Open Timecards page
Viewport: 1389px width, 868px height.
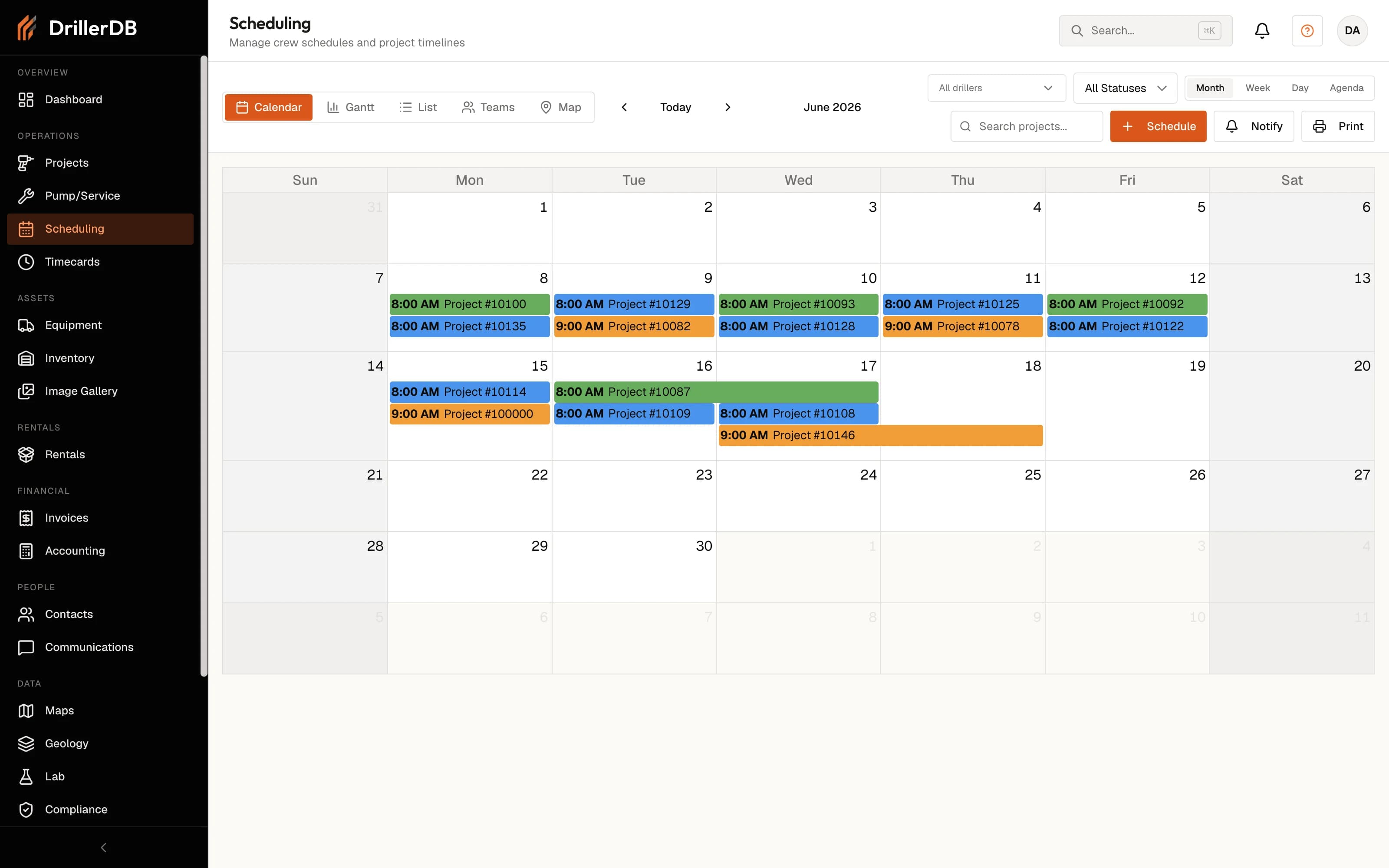coord(100,262)
